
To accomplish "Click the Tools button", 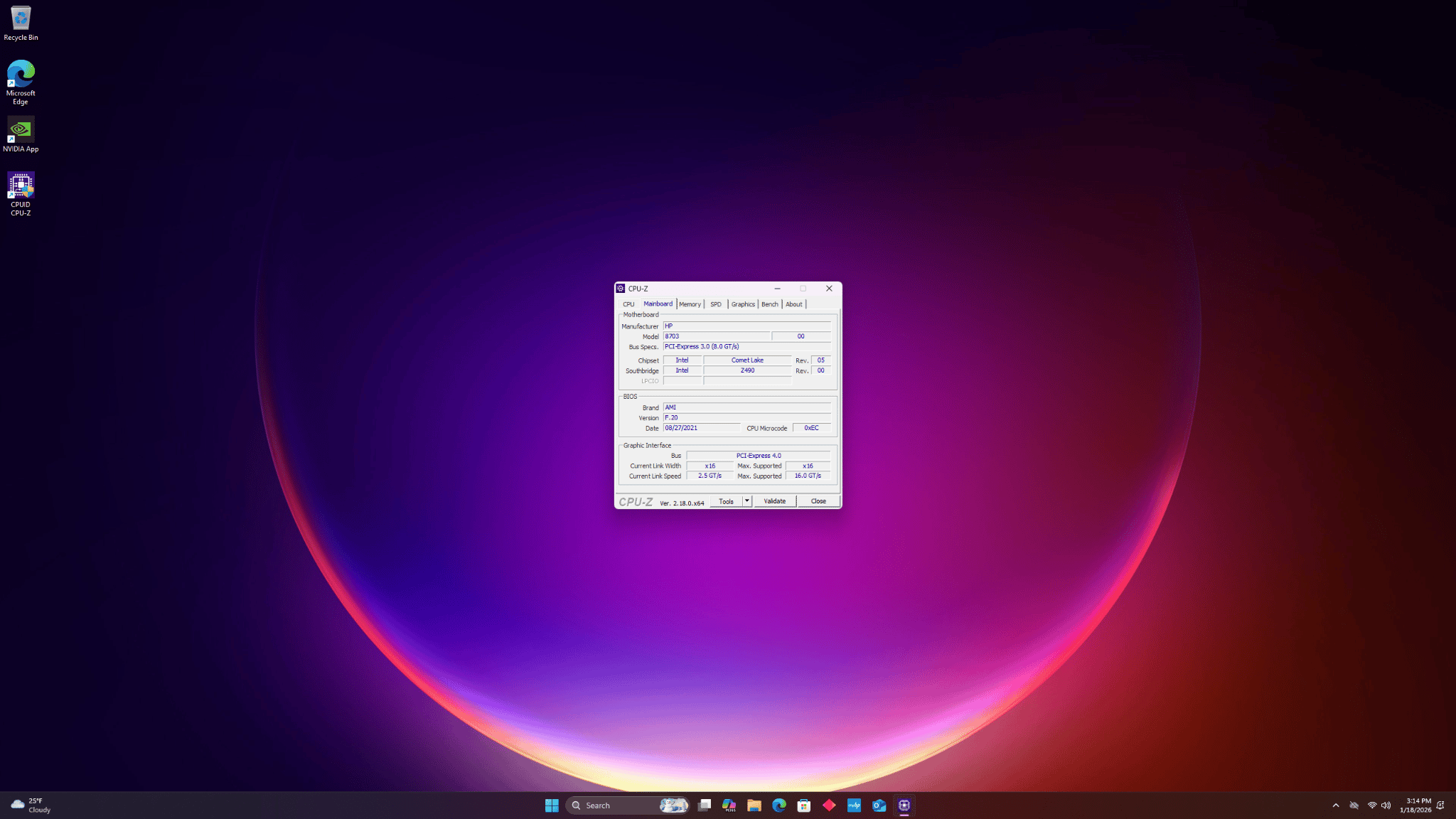I will 726,501.
